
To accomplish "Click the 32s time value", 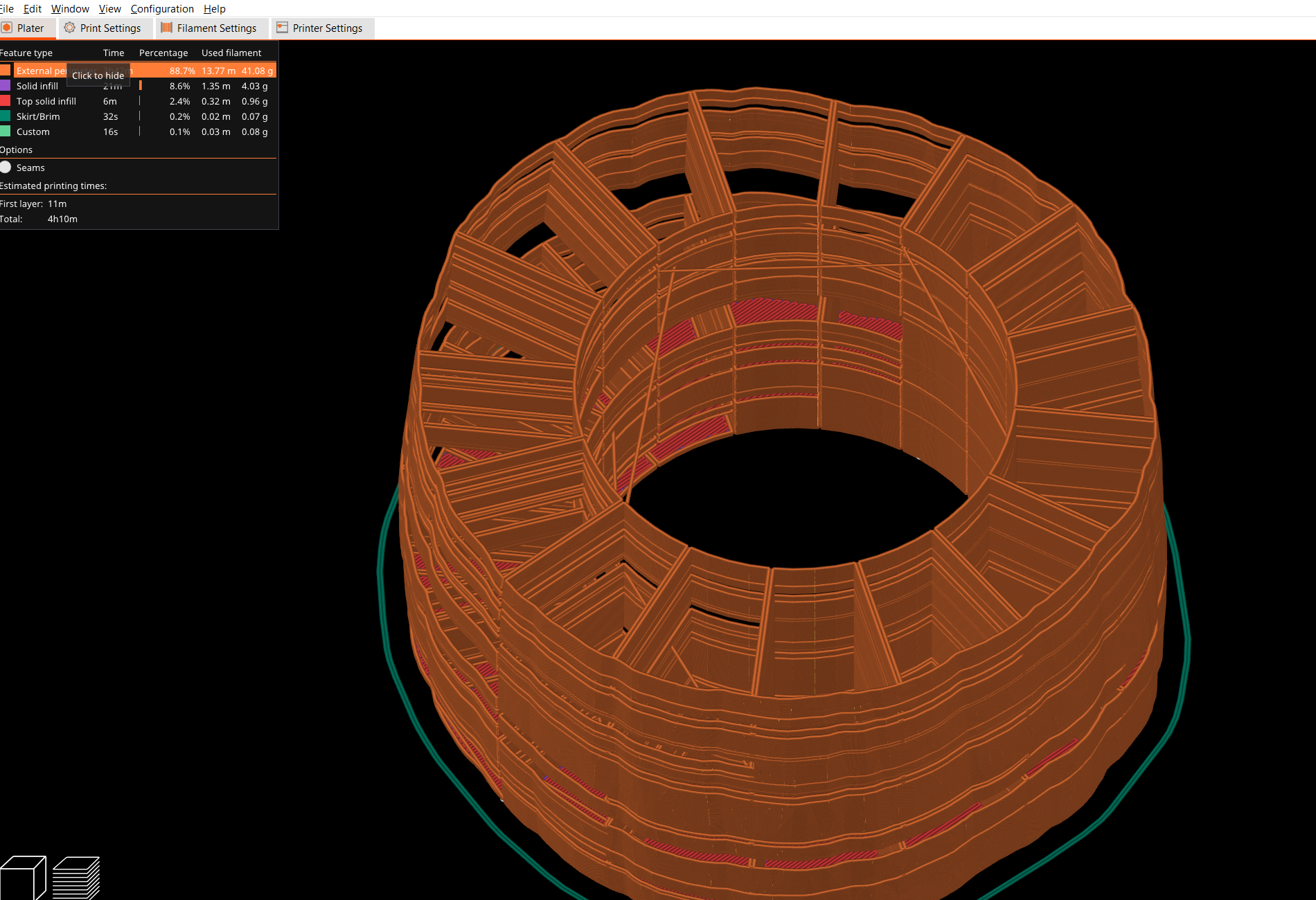I will [111, 116].
